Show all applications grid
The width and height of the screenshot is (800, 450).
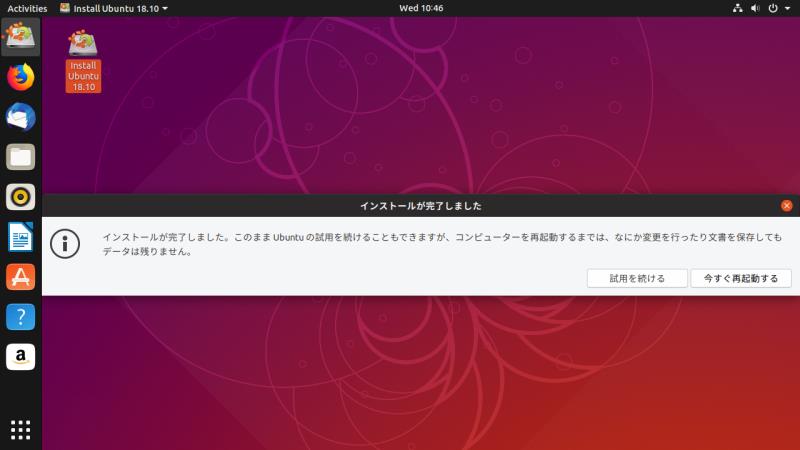tap(20, 429)
